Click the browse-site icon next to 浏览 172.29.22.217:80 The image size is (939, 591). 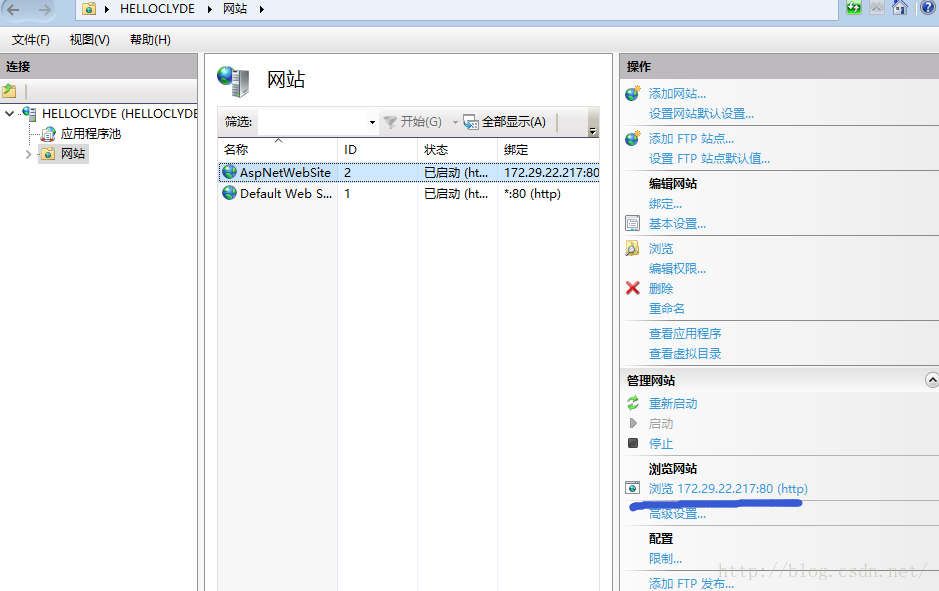[x=632, y=488]
